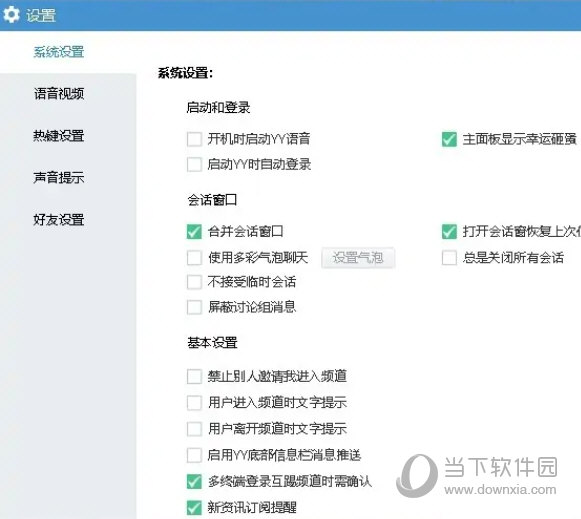The width and height of the screenshot is (581, 519).
Task: Click the 基本设置 section heading
Action: coord(212,343)
